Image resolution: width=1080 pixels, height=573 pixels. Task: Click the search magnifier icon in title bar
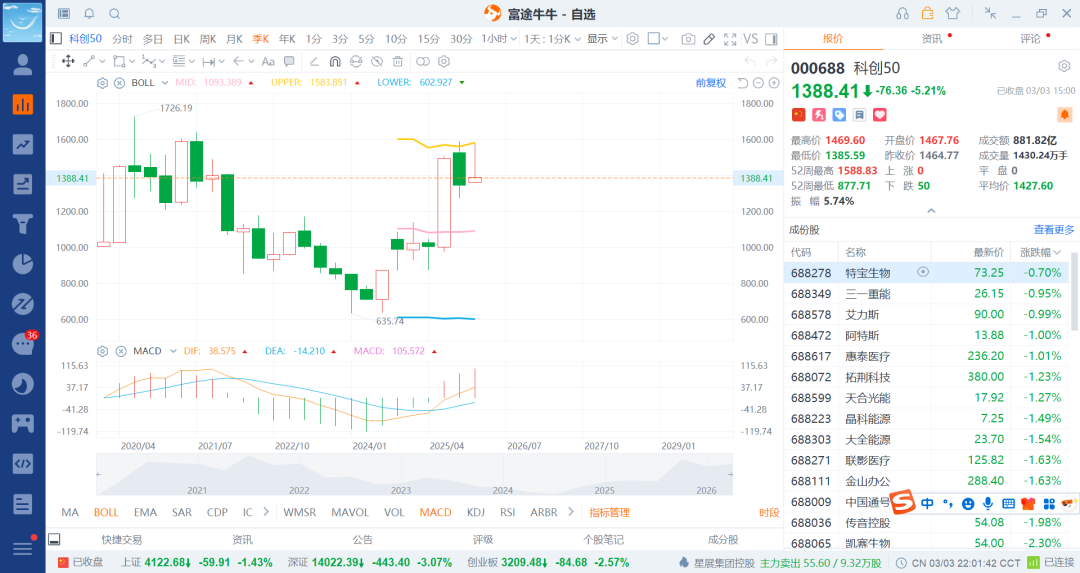[114, 14]
